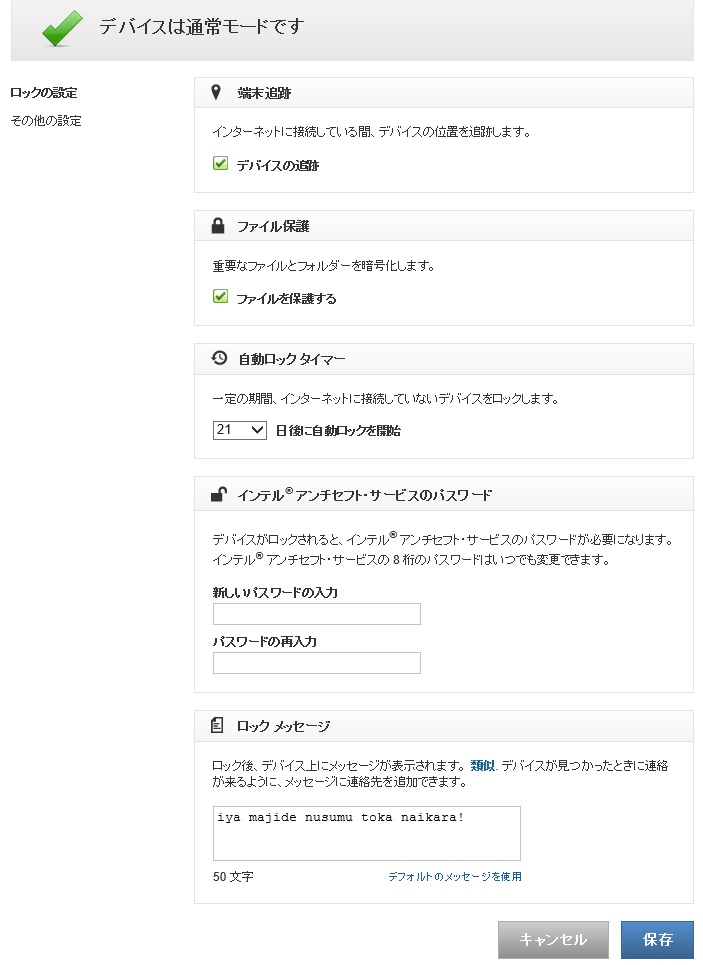Screen dimensions: 703x965
Task: Click the open padlock password section icon
Action: pos(218,494)
